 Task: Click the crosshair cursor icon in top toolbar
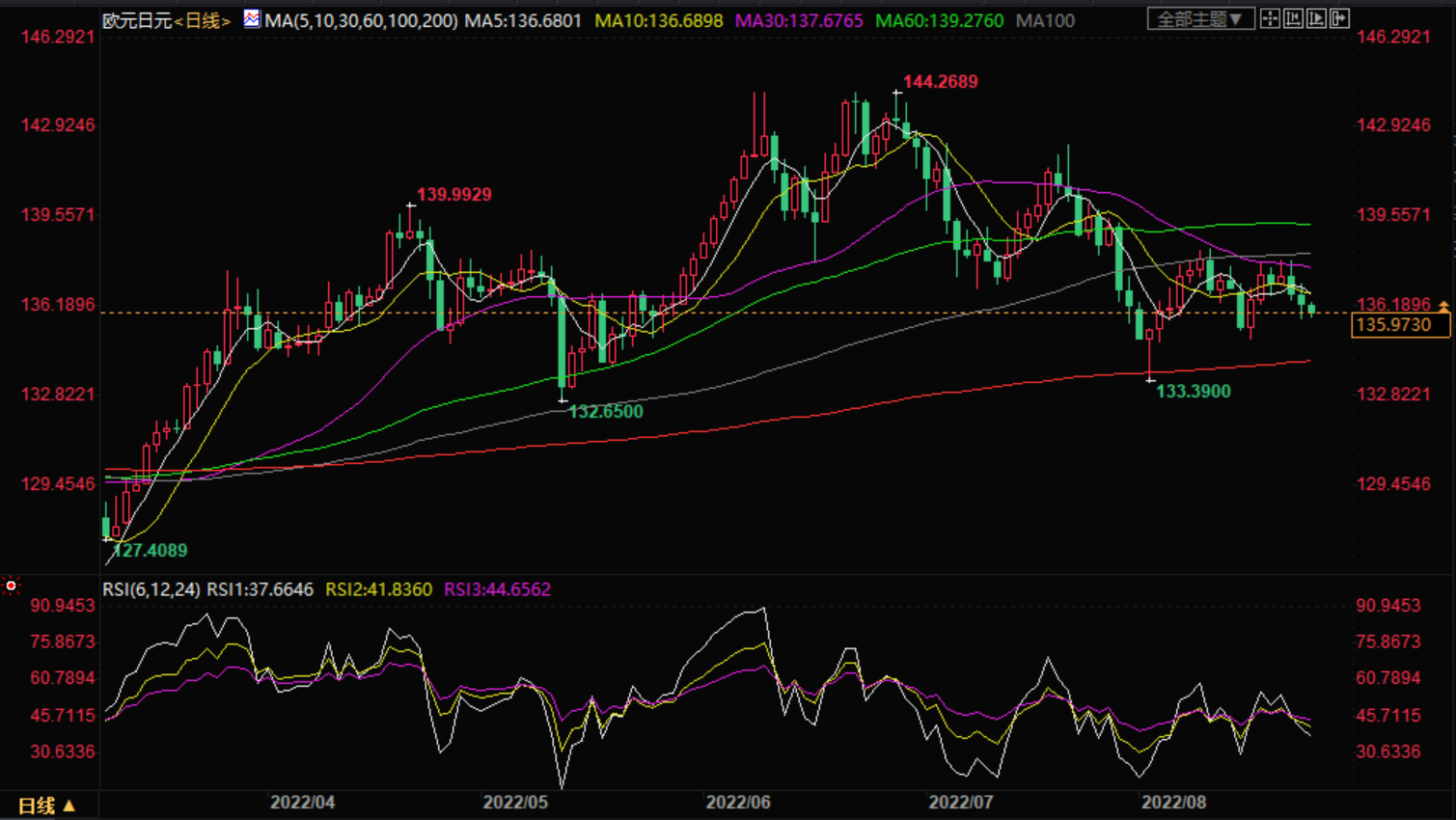(1270, 18)
